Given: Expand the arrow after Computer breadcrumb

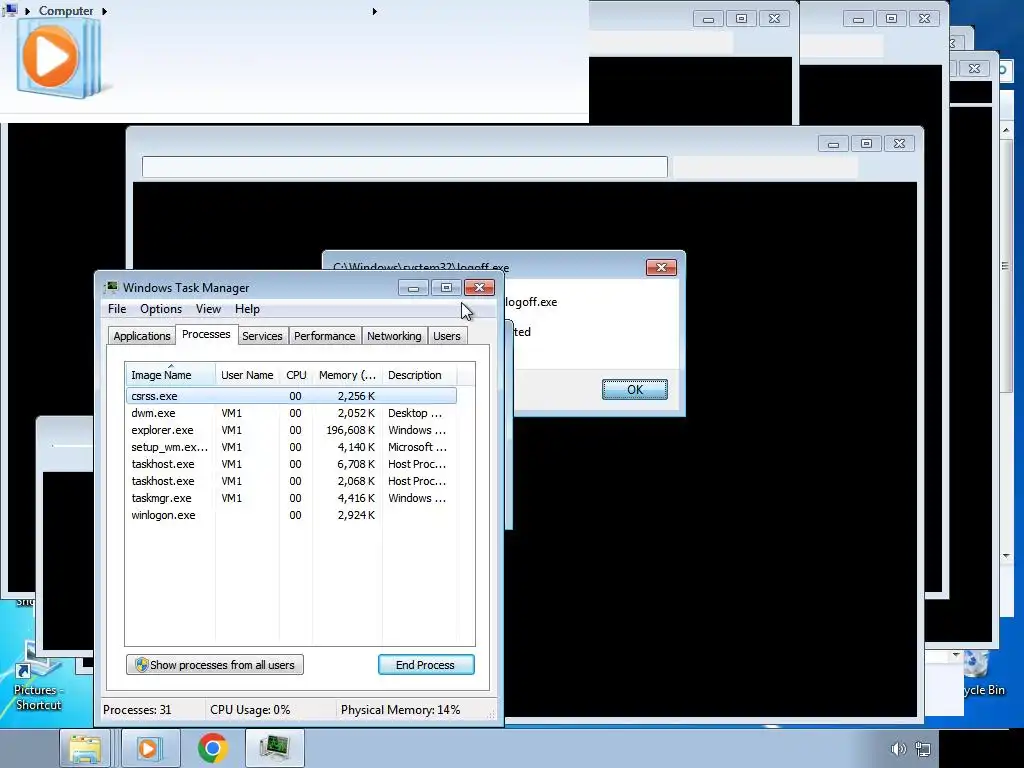Looking at the screenshot, I should [x=104, y=11].
